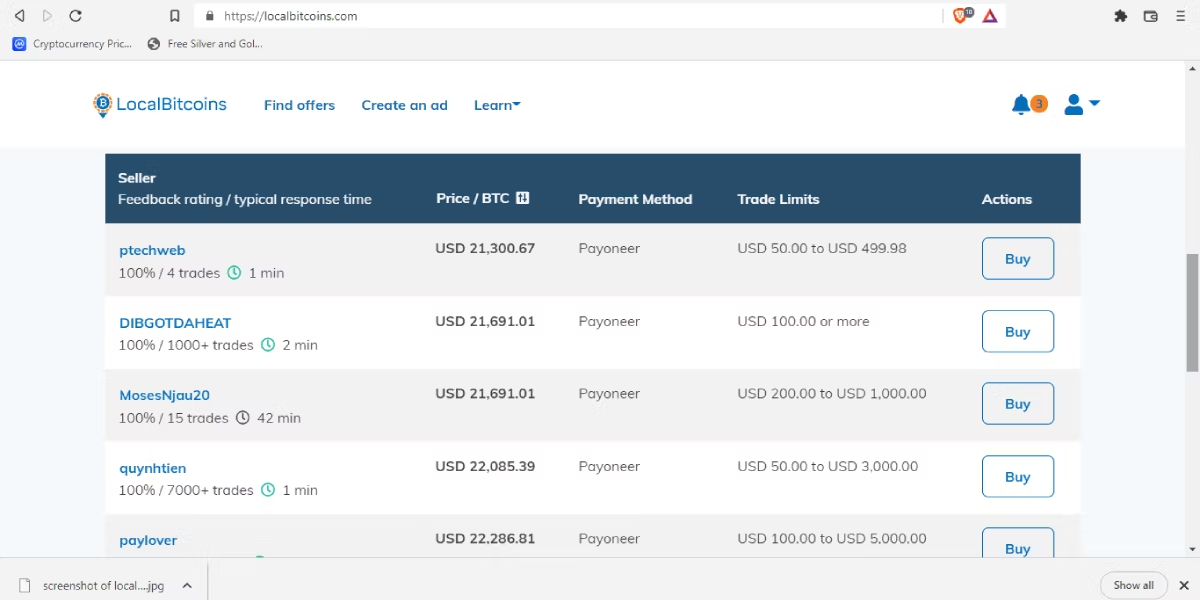Viewport: 1200px width, 600px height.
Task: Open the Create an ad page
Action: click(404, 105)
